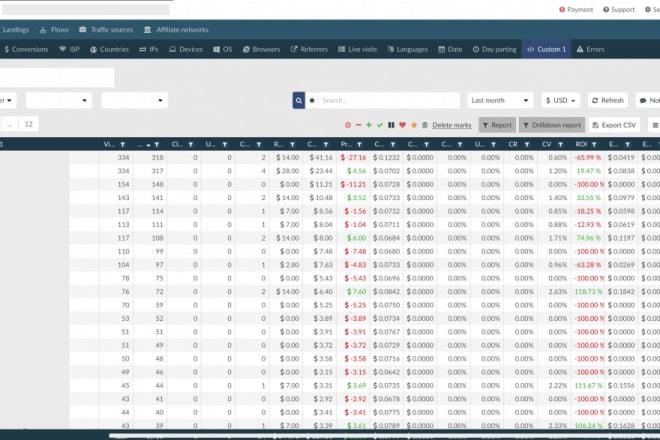Go to page 12 in pagination
660x440 pixels.
pyautogui.click(x=28, y=124)
